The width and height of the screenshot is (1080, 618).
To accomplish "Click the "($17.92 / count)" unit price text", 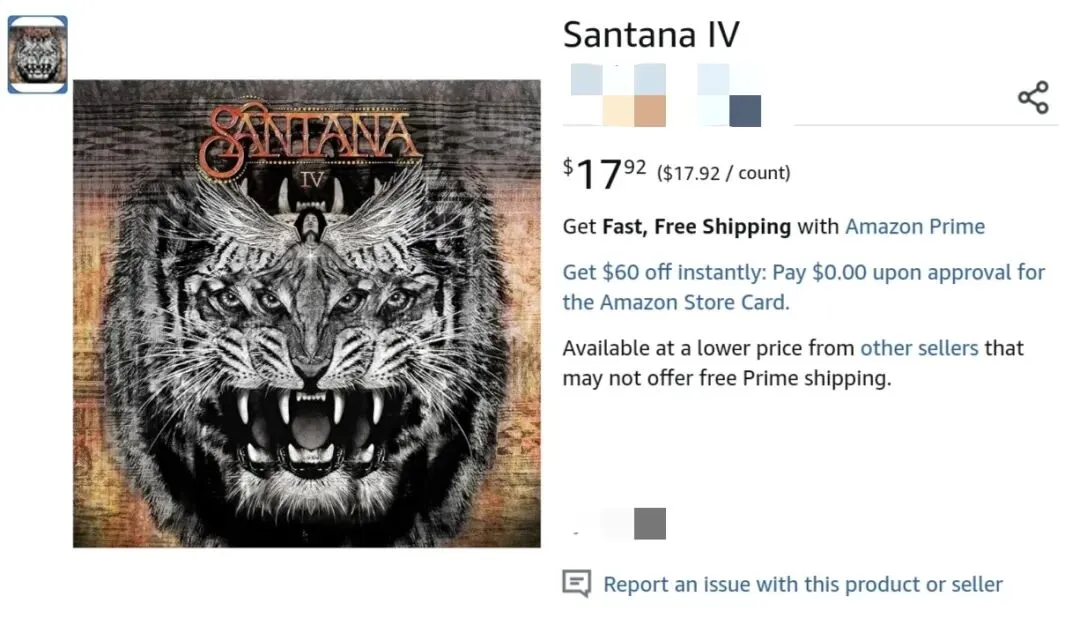I will [723, 173].
